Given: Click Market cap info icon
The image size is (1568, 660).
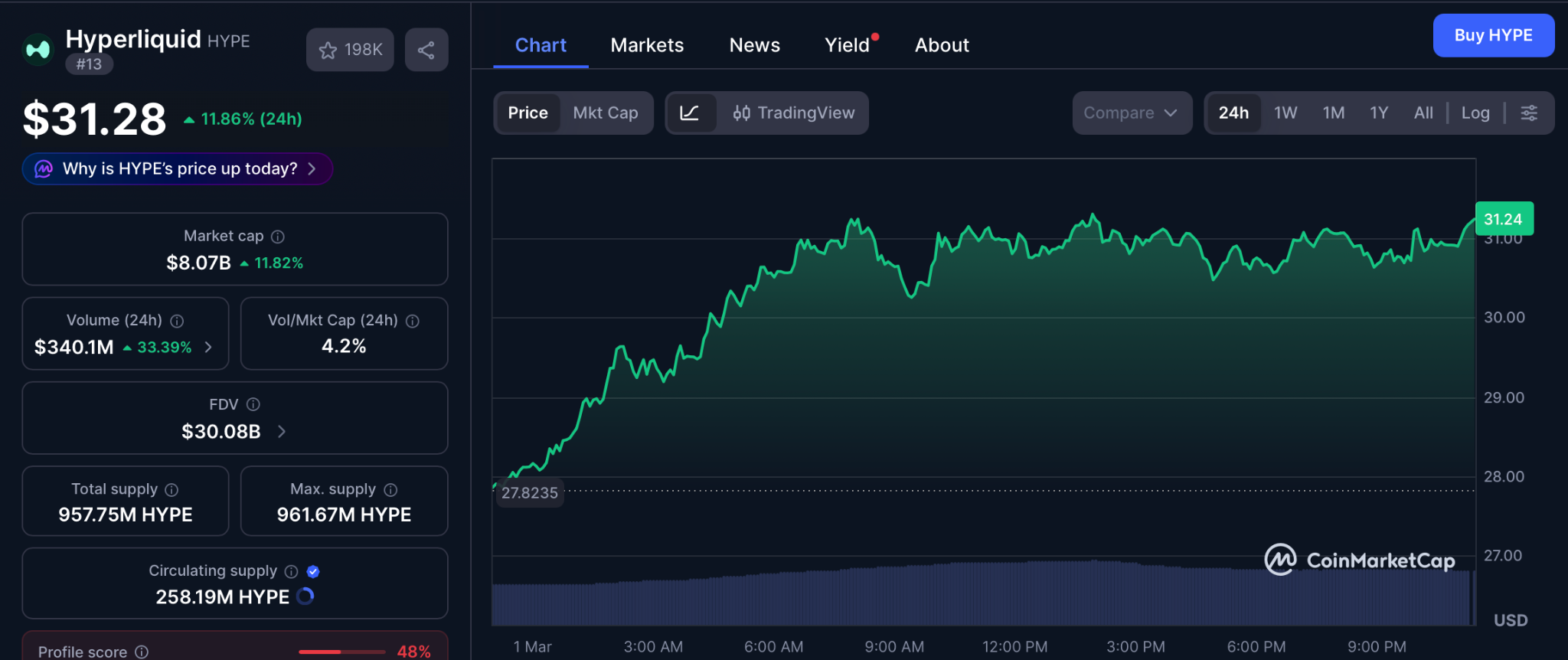Looking at the screenshot, I should (x=278, y=237).
